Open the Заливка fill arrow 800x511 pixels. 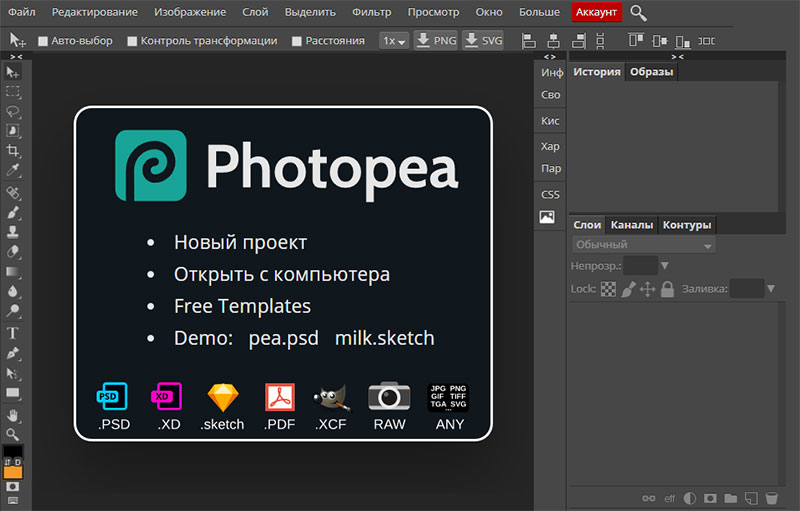pos(771,289)
